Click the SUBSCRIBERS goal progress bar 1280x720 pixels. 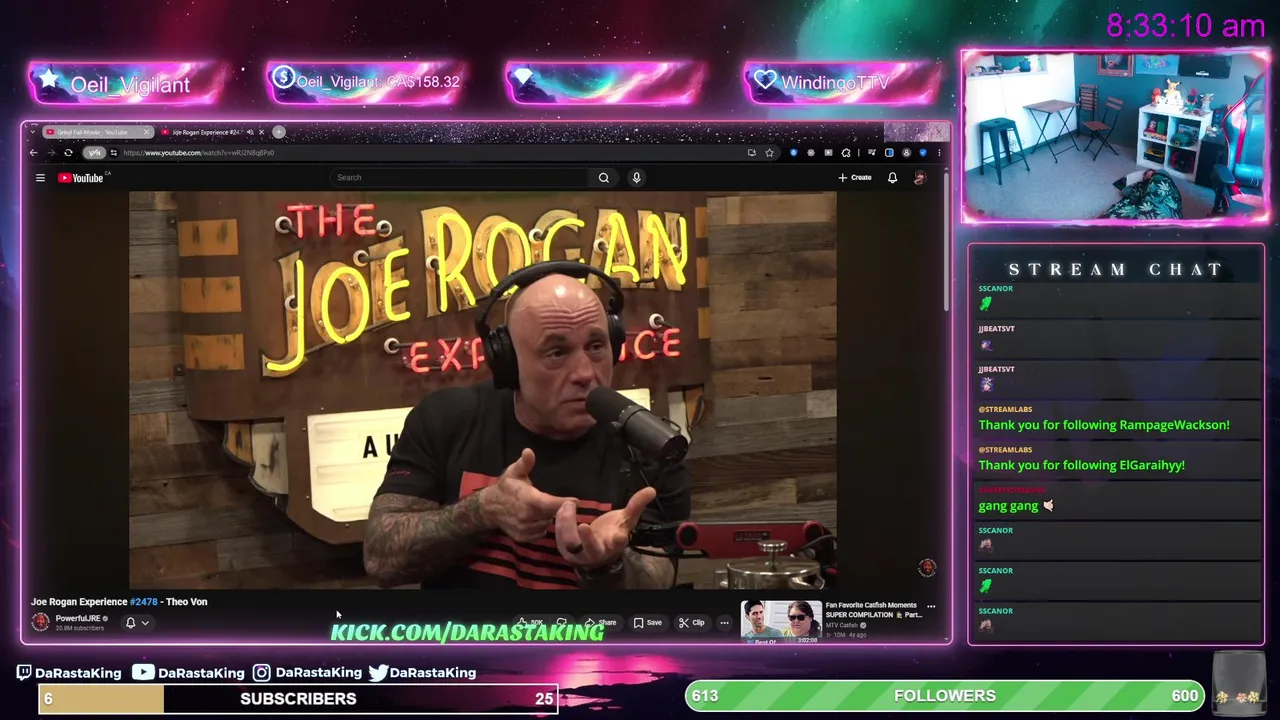[298, 699]
